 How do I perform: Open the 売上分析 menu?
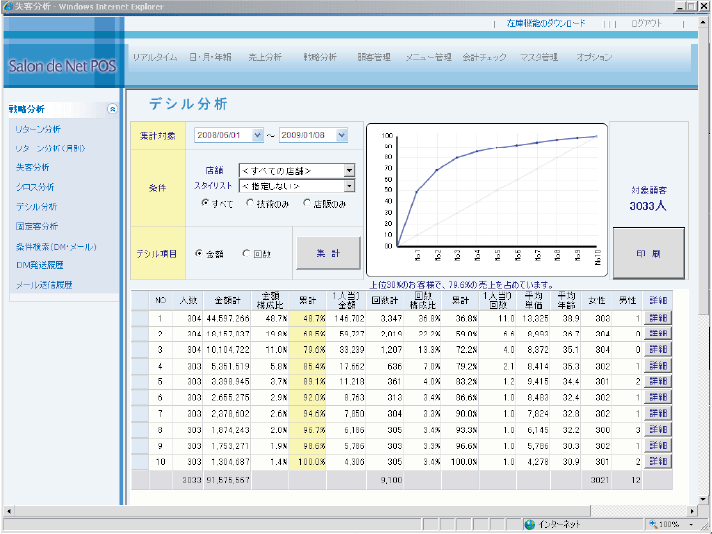265,58
